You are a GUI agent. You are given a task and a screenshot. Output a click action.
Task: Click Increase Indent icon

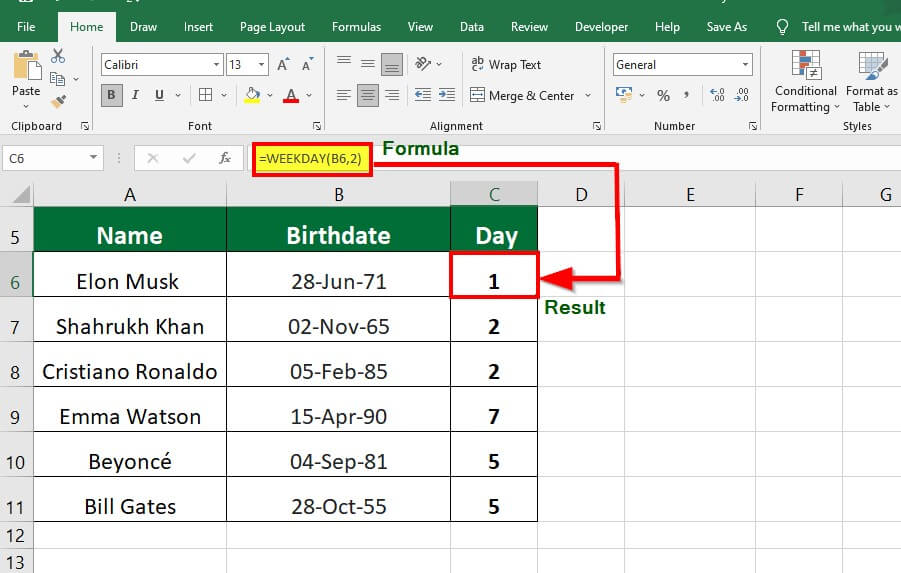coord(446,95)
